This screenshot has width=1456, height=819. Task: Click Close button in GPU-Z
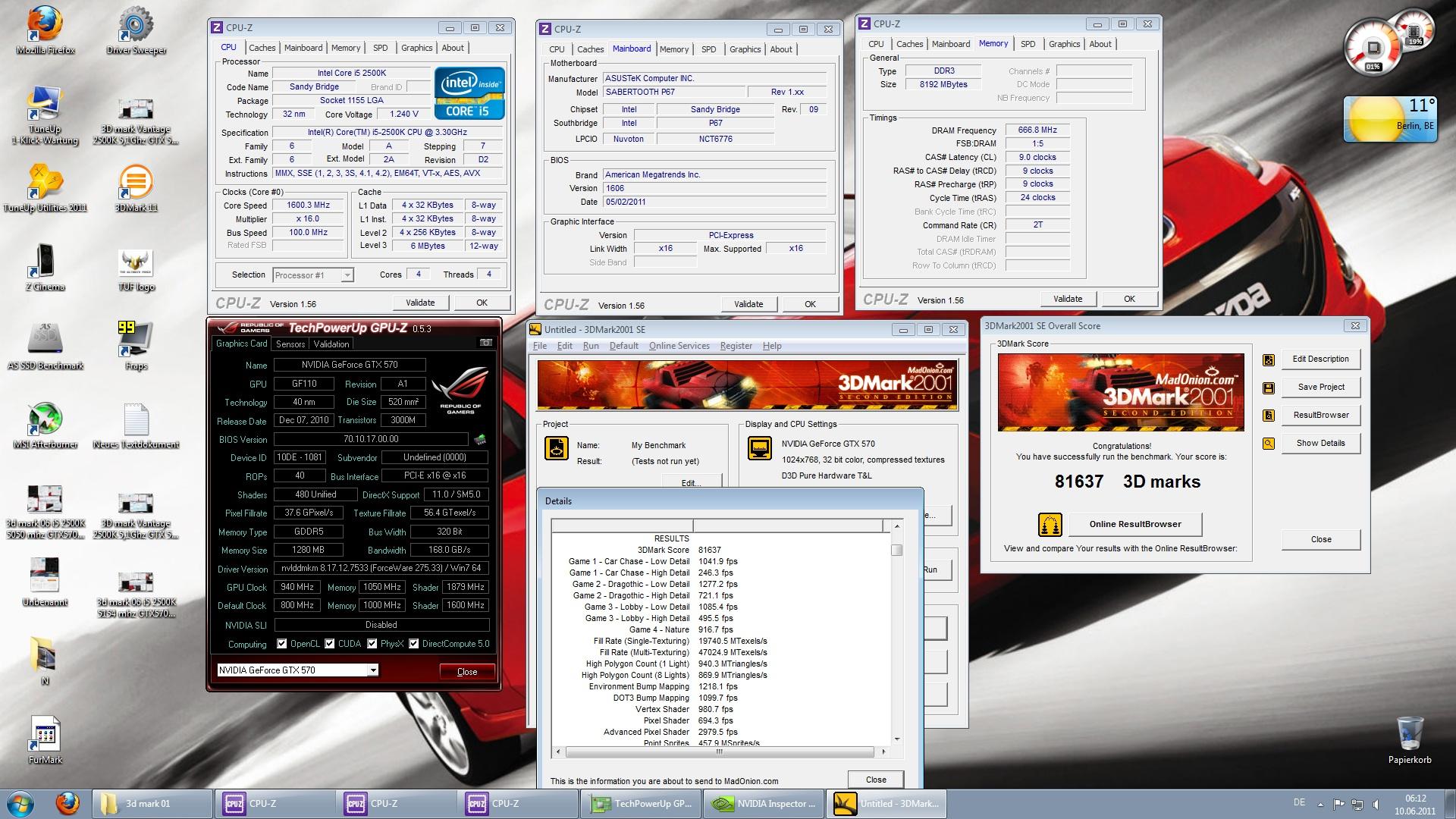coord(467,672)
